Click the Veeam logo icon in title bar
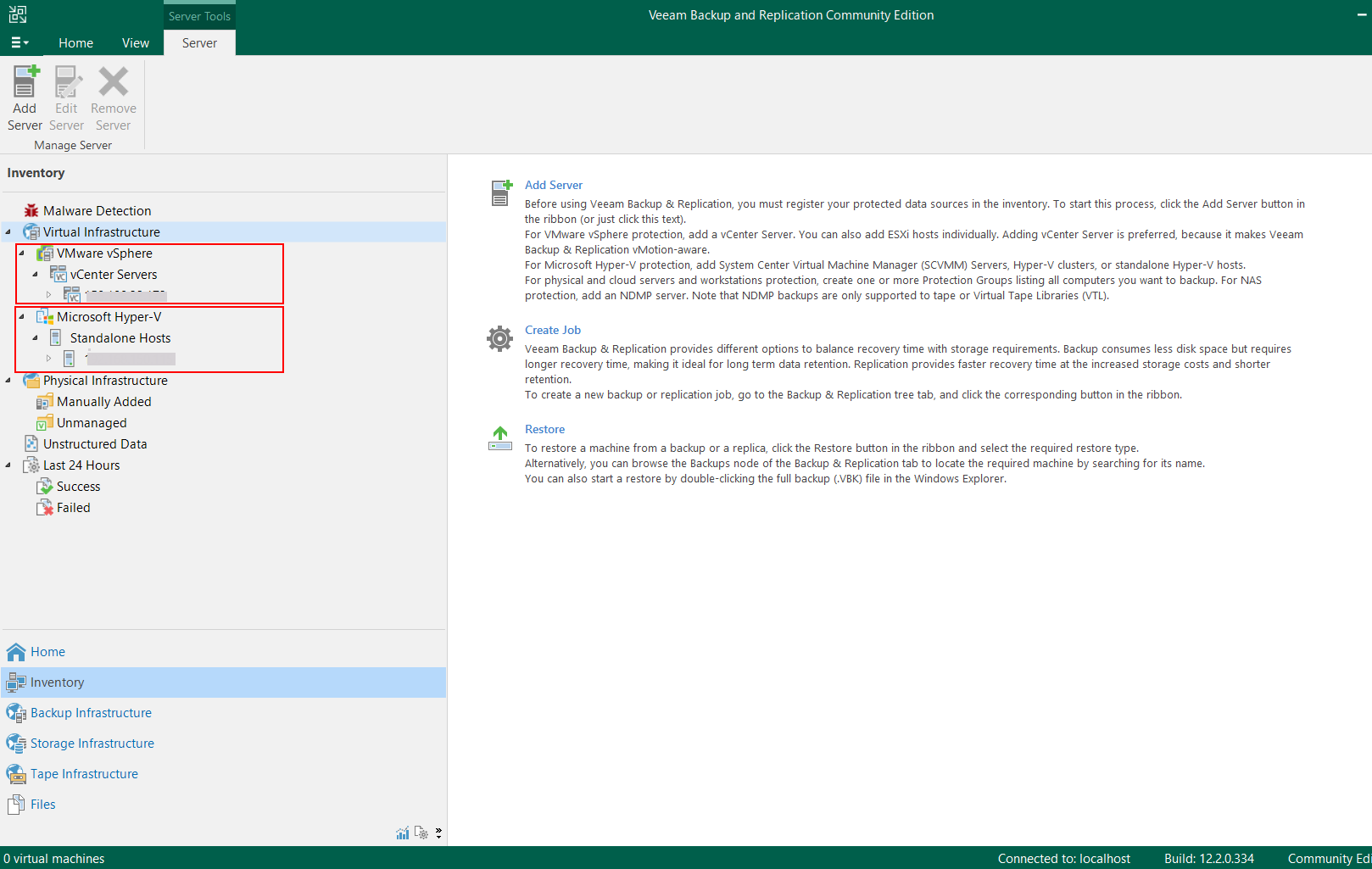Screen dimensions: 1372x869 click(x=18, y=14)
